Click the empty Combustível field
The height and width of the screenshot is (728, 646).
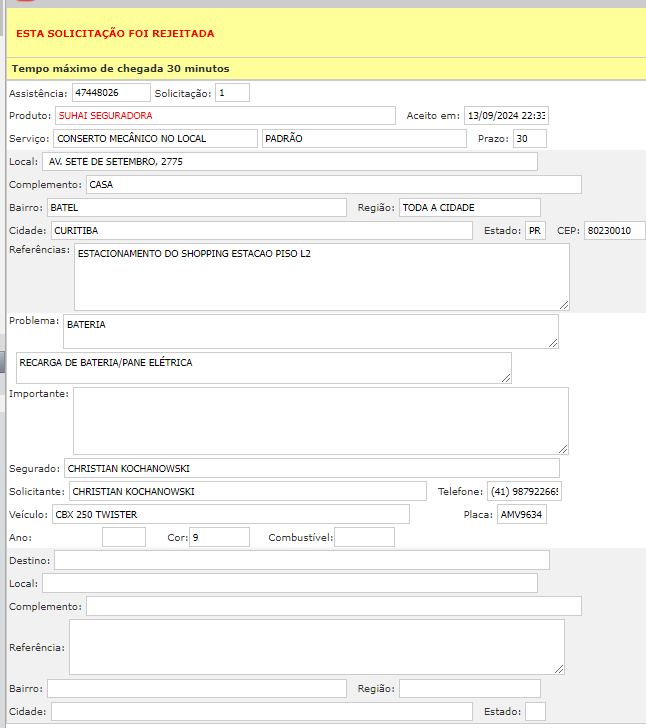[x=364, y=538]
